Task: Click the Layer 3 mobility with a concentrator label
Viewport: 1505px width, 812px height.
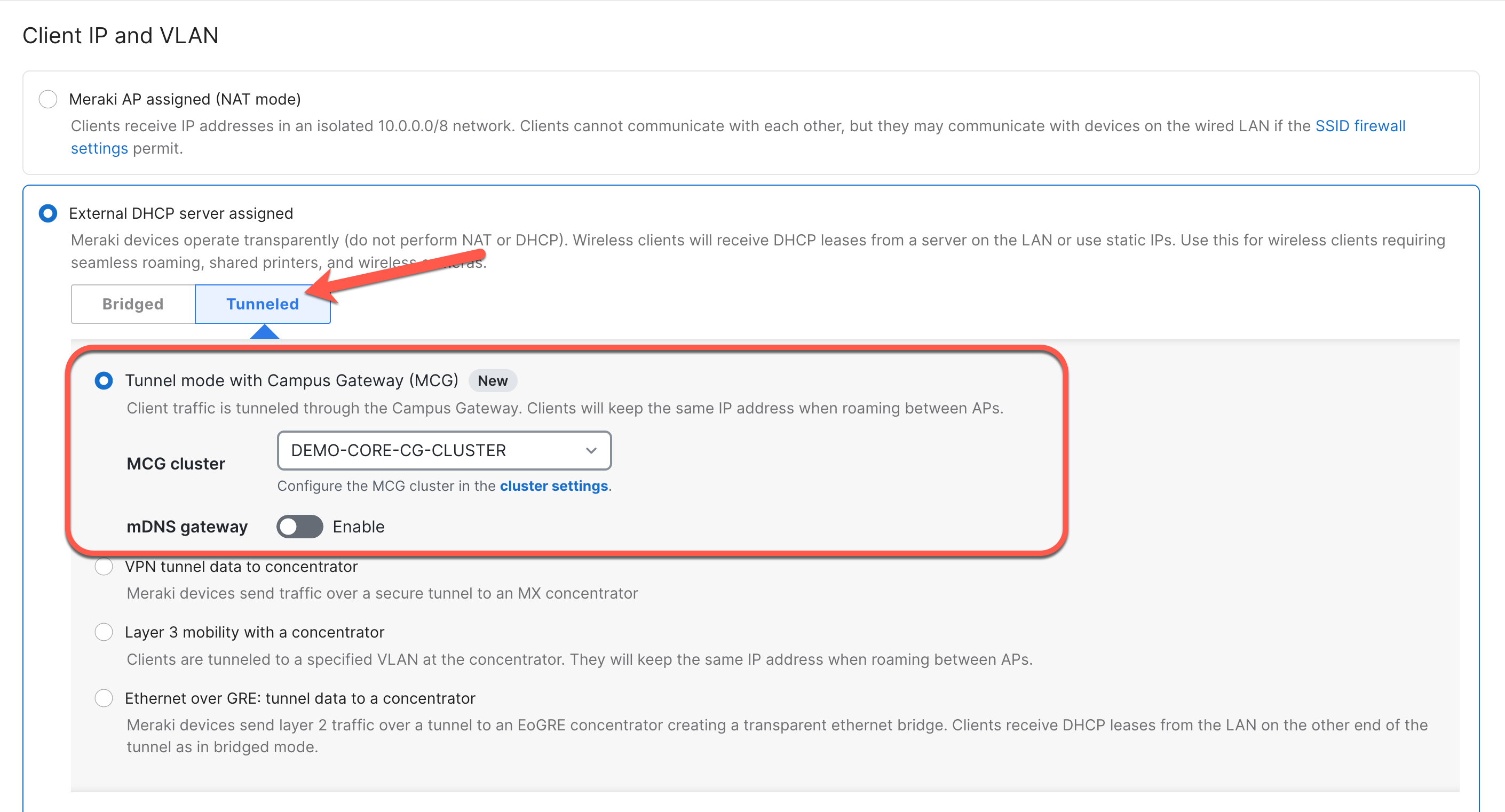Action: click(x=255, y=632)
